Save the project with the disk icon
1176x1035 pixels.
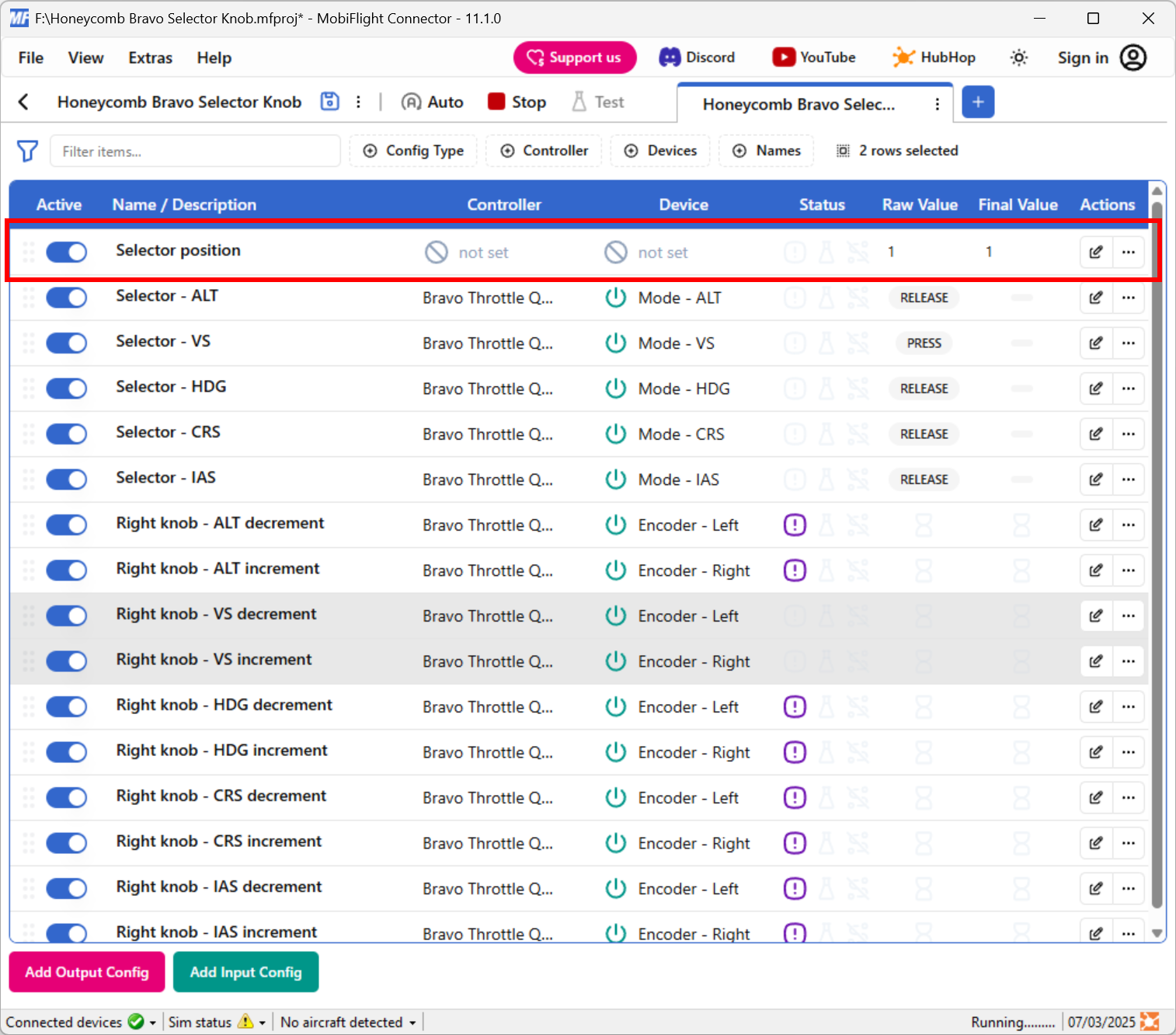coord(330,101)
